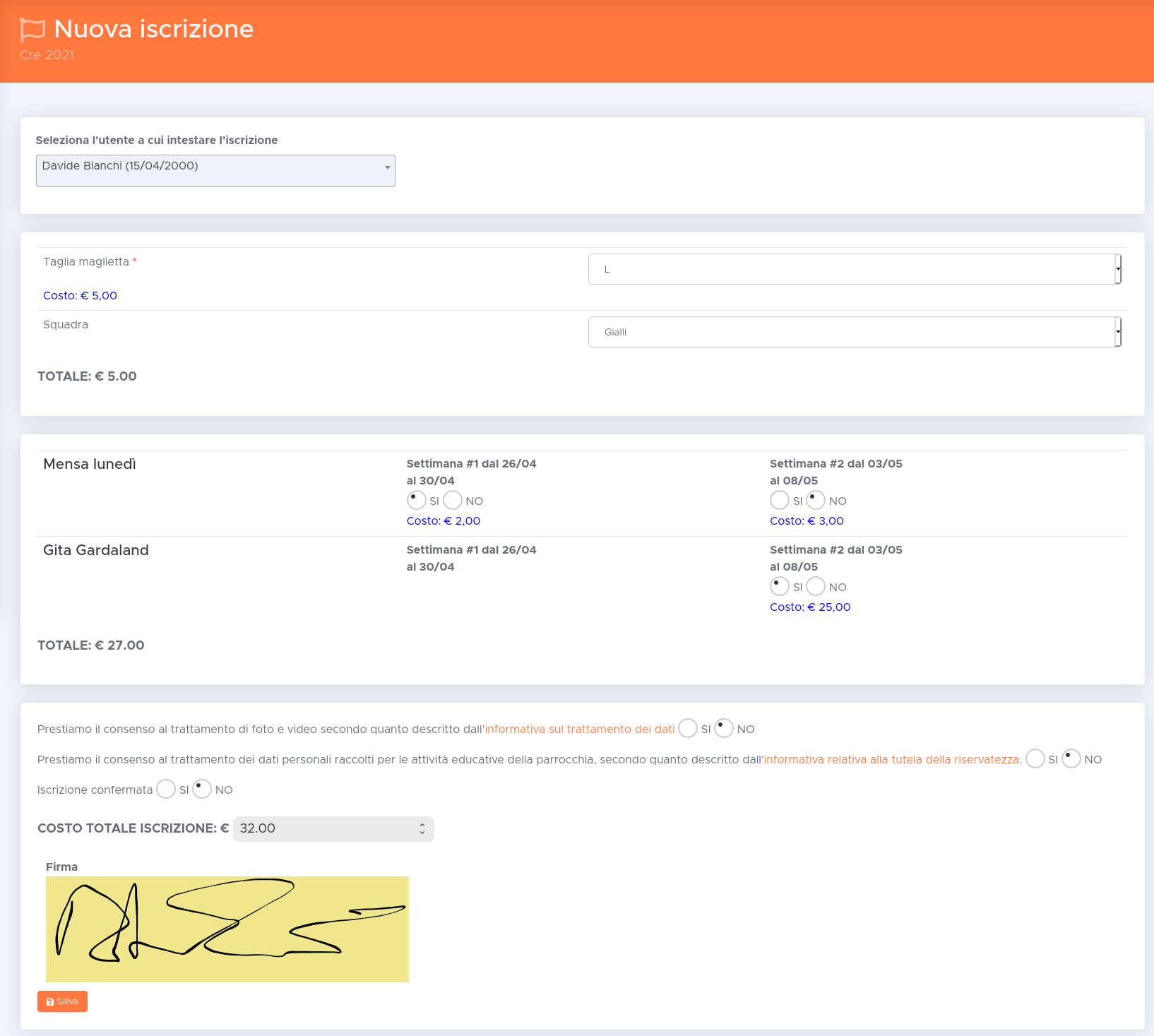Set Iscrizione confermata to NO
Image resolution: width=1154 pixels, height=1036 pixels.
202,789
